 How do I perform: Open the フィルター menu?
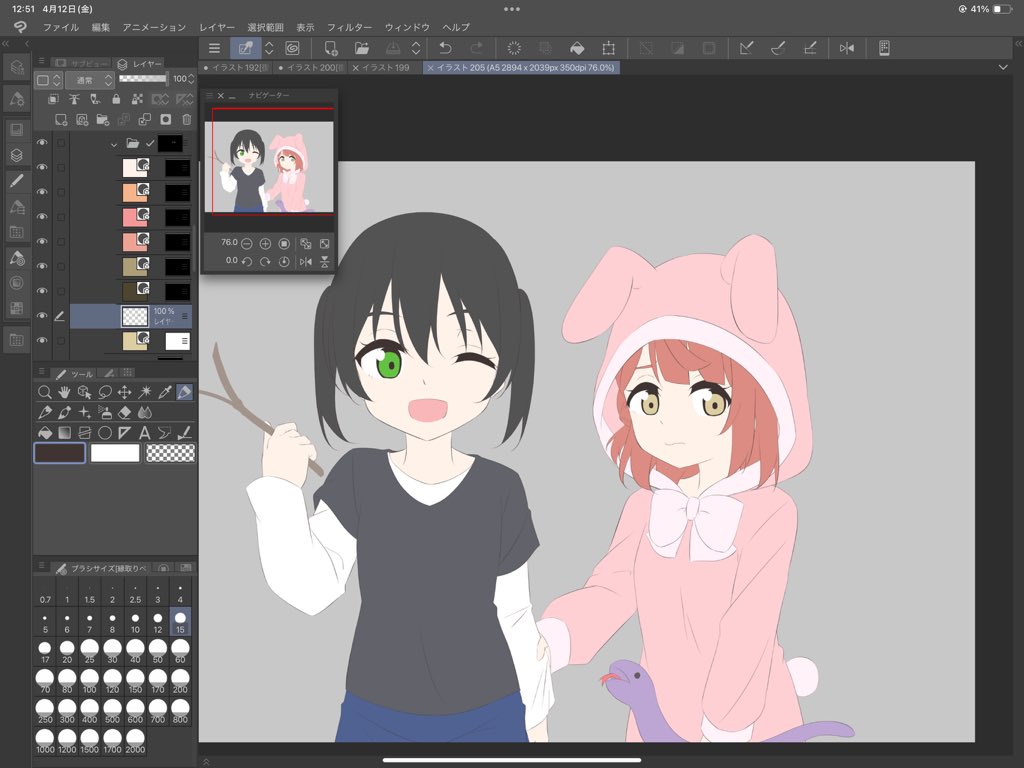tap(349, 27)
